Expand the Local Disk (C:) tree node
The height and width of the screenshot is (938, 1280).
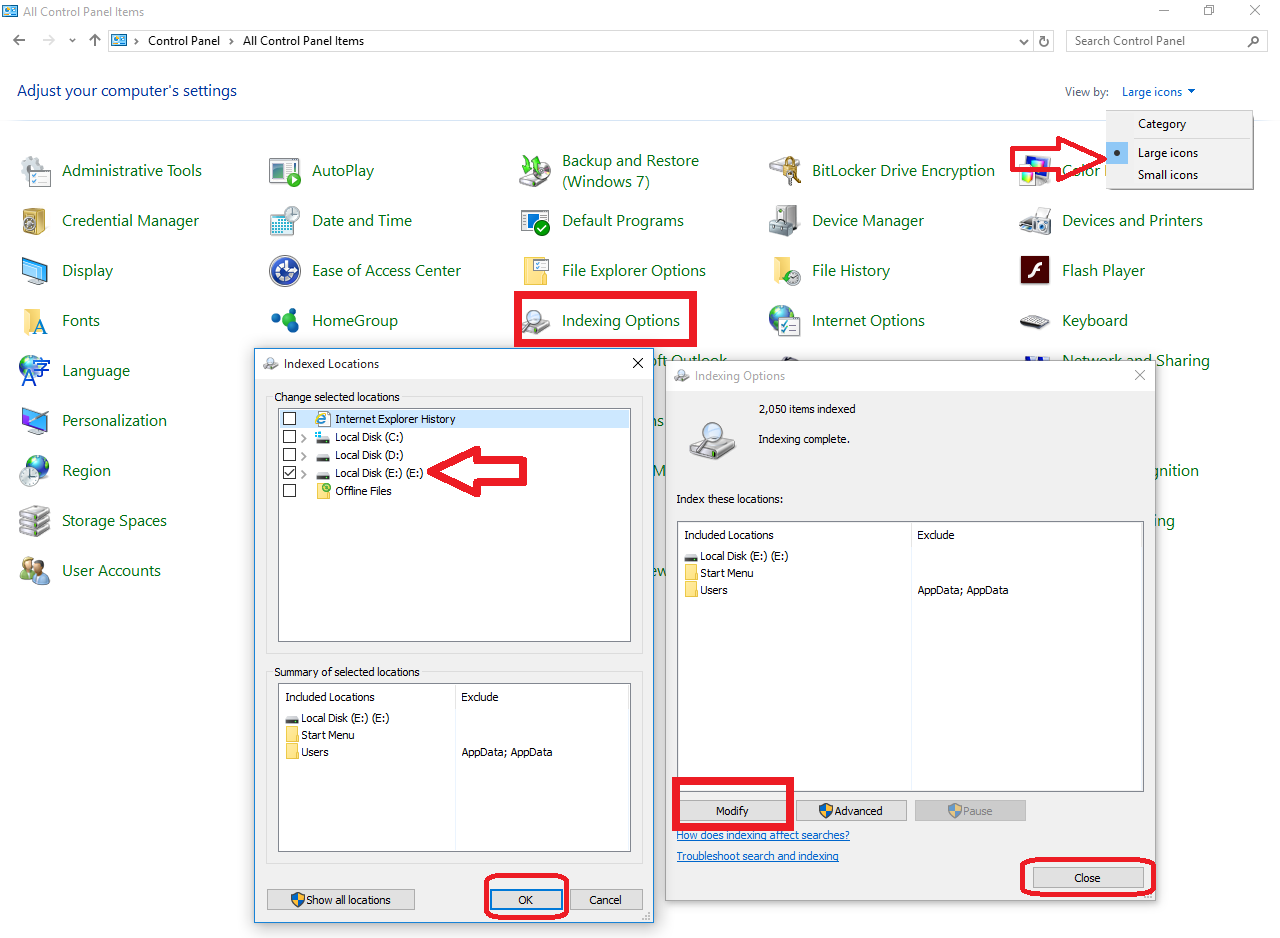click(304, 436)
